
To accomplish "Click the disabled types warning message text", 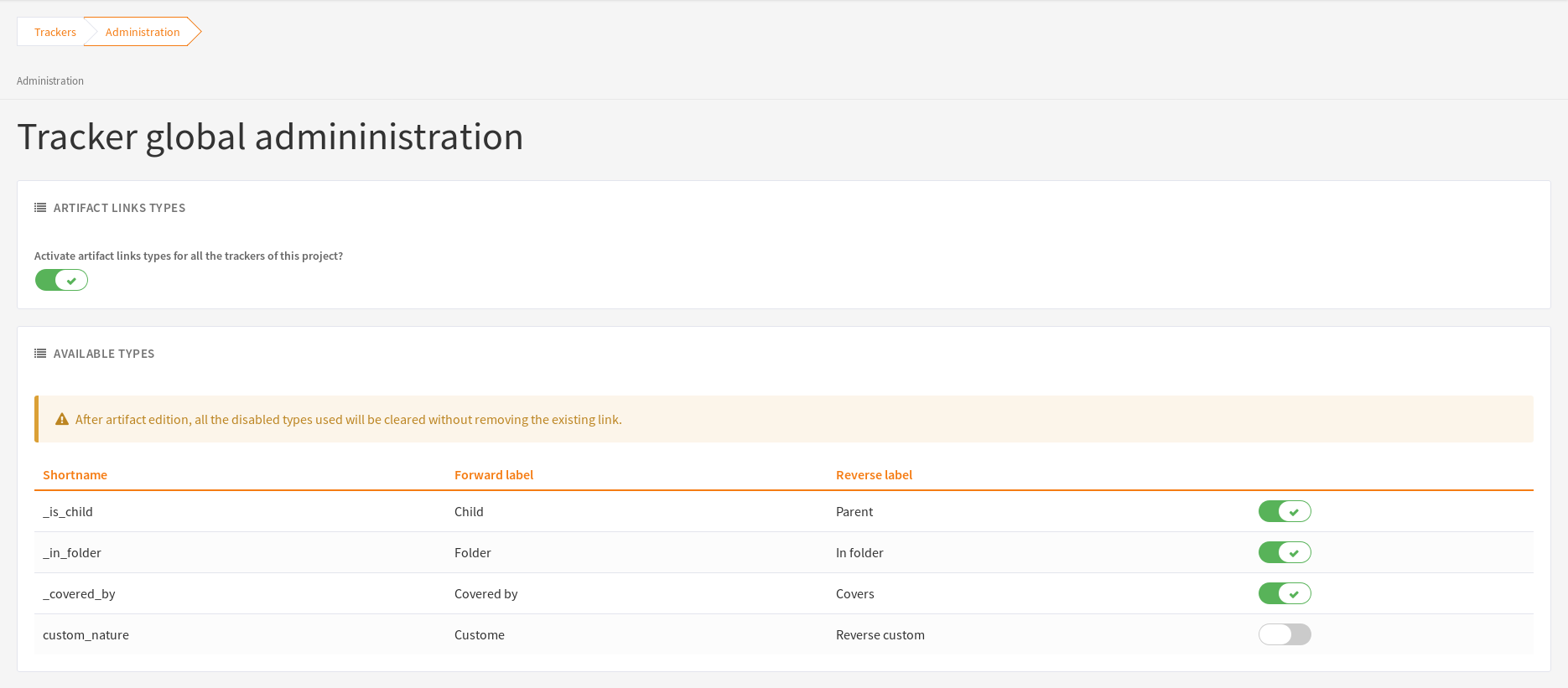I will 349,420.
